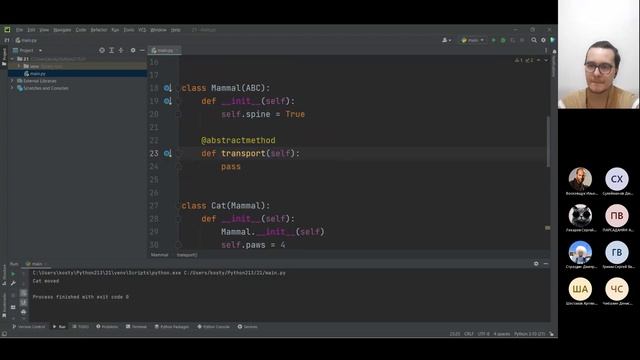Click override gutter icon on line 18
The width and height of the screenshot is (640, 360).
point(167,88)
